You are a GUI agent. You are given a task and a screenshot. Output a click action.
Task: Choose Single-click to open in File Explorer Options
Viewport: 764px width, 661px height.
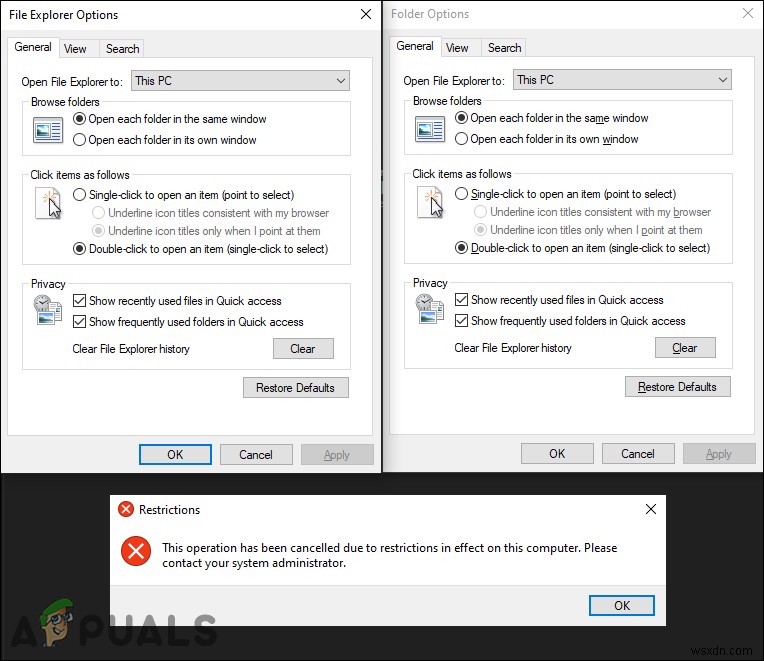tap(79, 195)
